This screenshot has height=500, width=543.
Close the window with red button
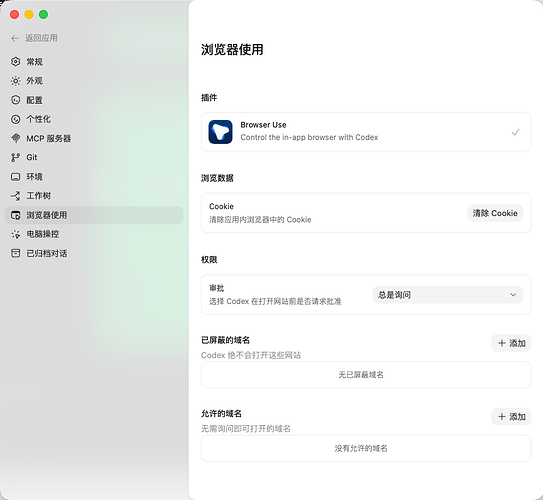pyautogui.click(x=15, y=15)
